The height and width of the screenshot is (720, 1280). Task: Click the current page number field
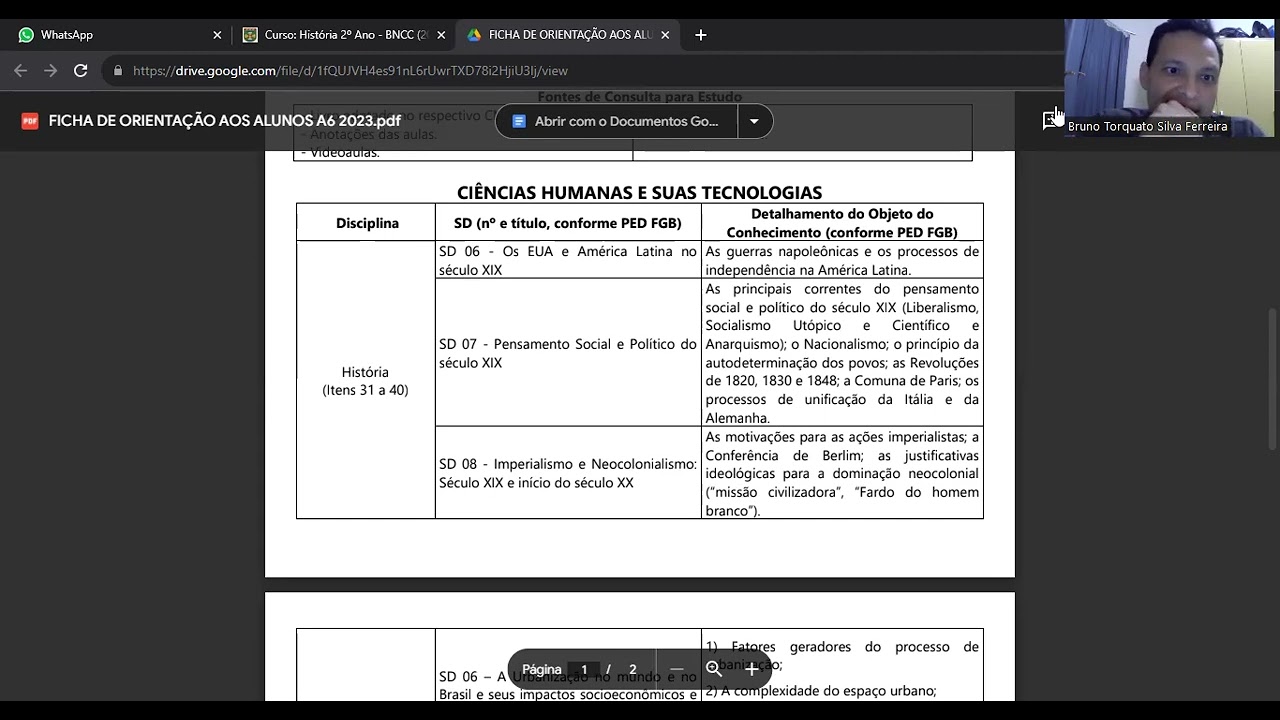coord(584,670)
